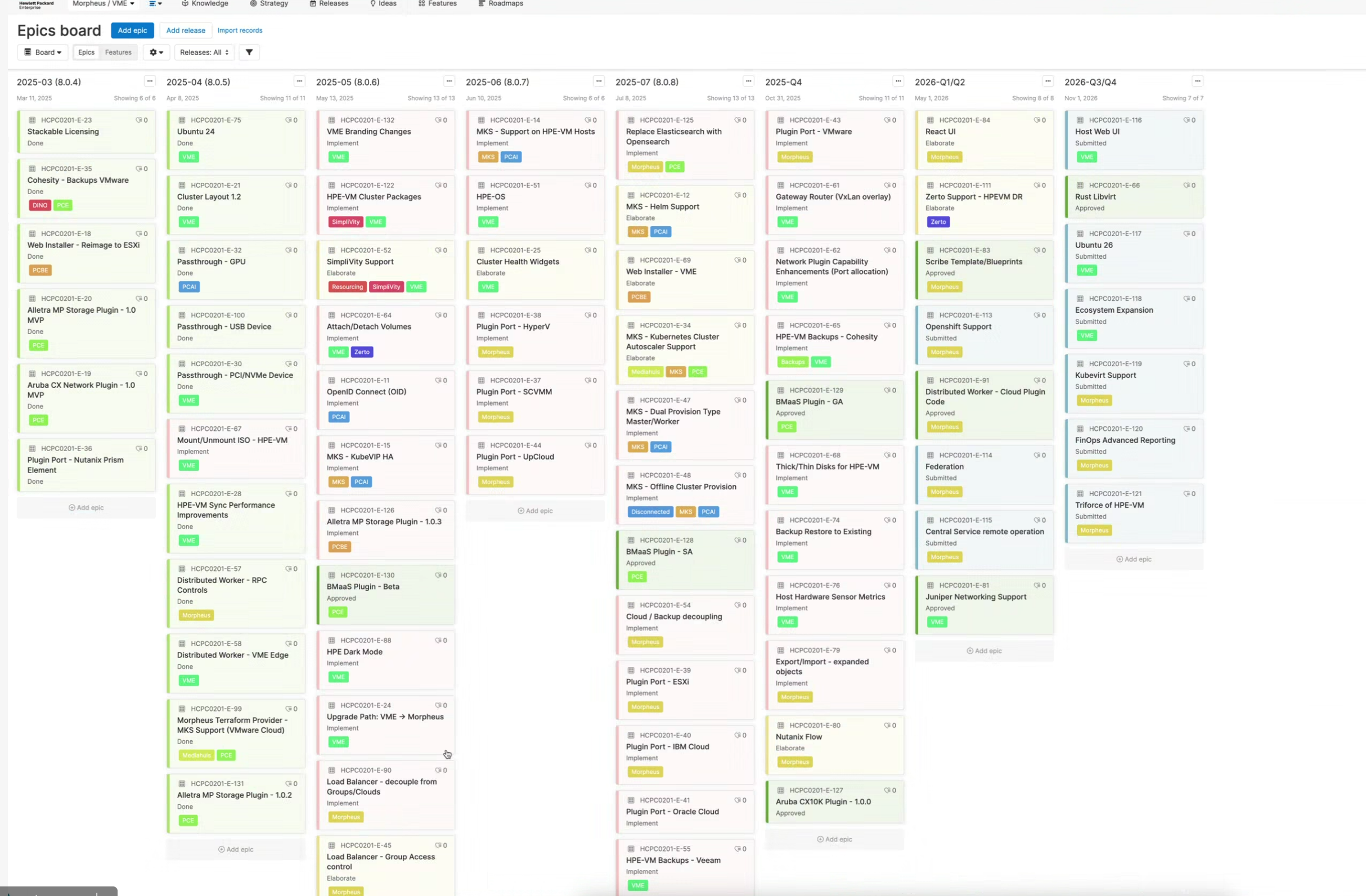
Task: Click the Hewlett Packard Enterprise logo
Action: [x=36, y=4]
